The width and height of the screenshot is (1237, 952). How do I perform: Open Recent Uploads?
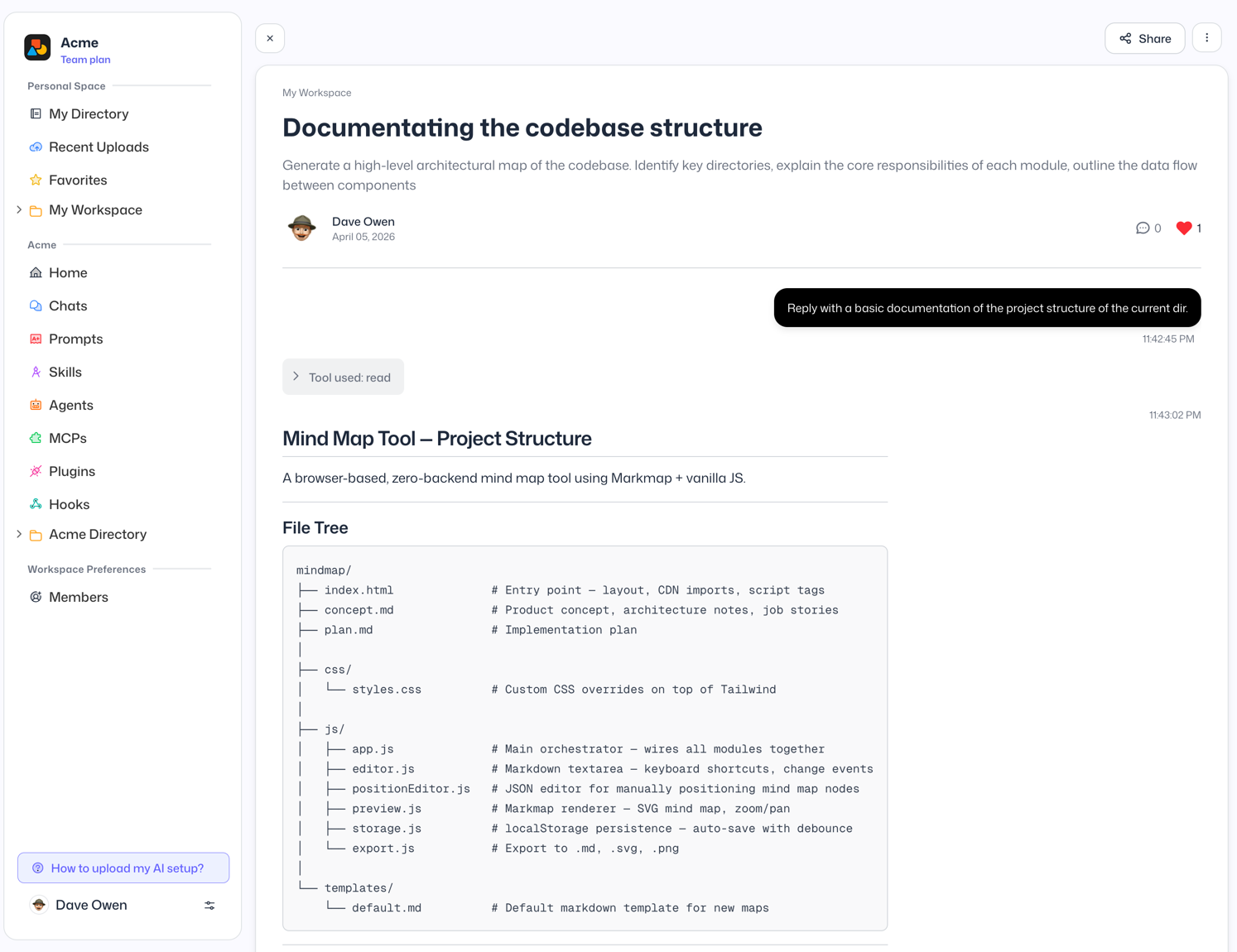click(x=99, y=147)
